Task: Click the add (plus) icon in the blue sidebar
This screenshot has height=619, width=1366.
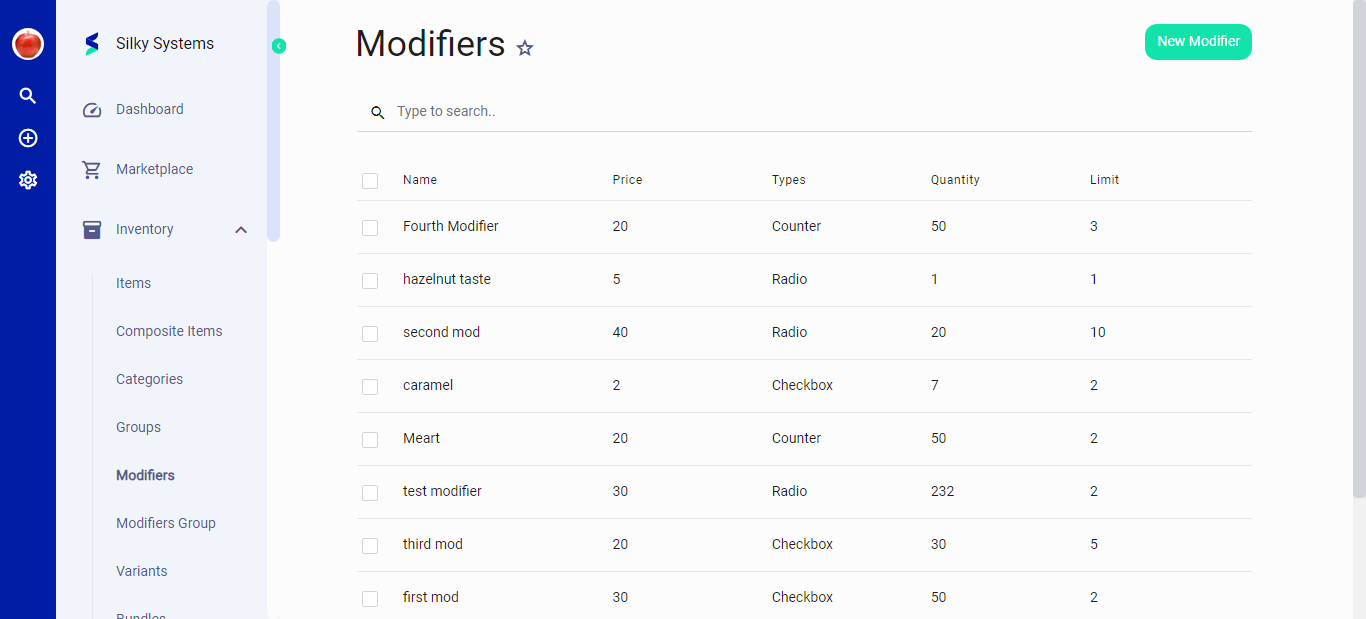Action: click(27, 138)
